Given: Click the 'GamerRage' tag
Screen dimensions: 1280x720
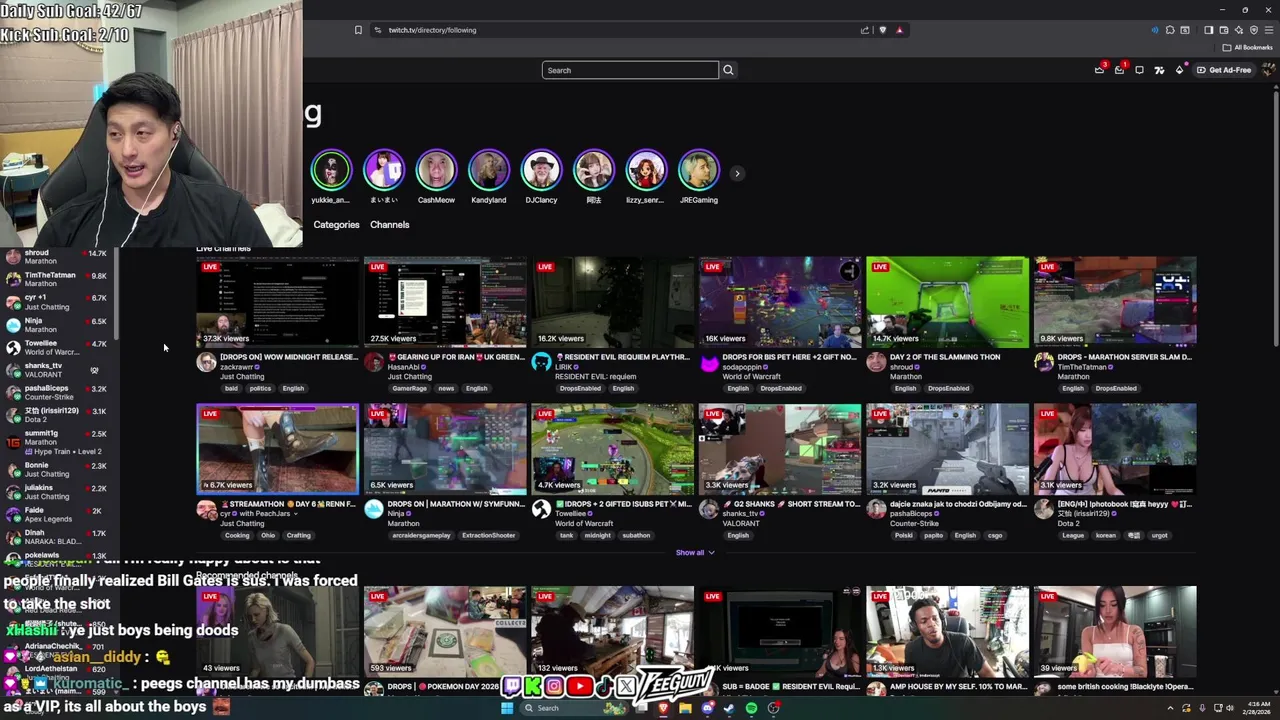Looking at the screenshot, I should click(x=409, y=388).
